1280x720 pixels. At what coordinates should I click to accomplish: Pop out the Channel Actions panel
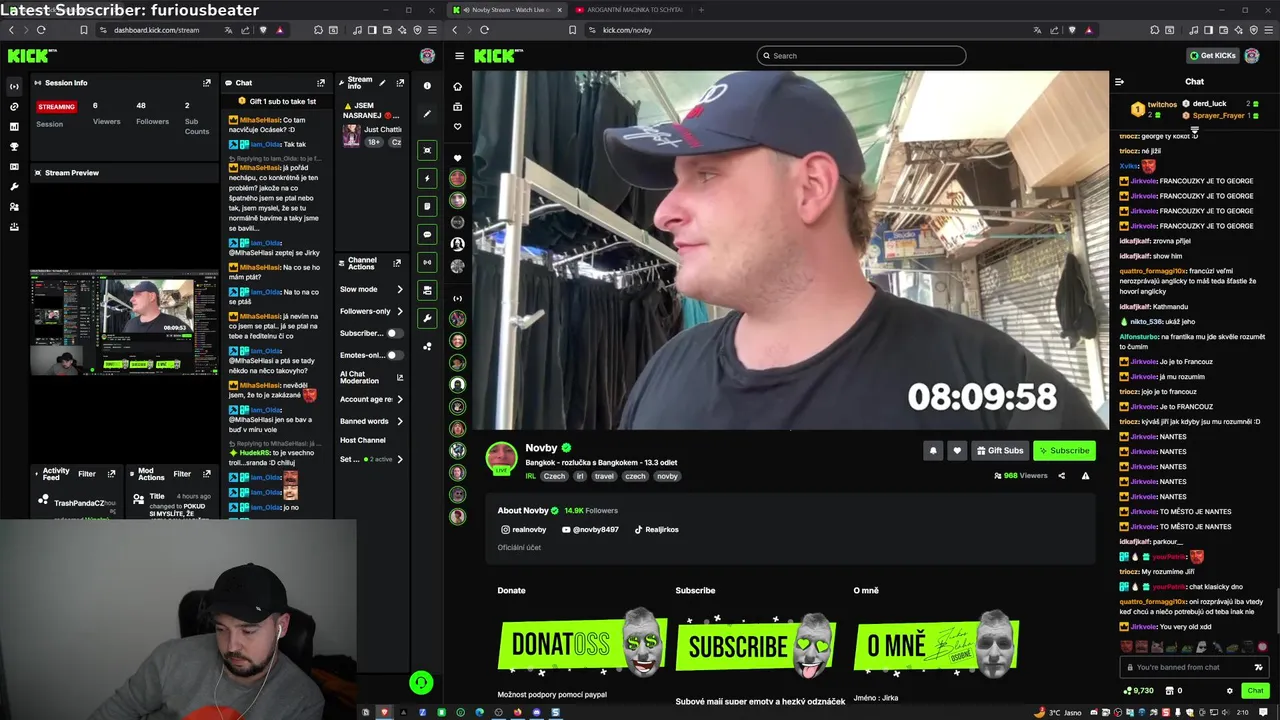tap(397, 263)
